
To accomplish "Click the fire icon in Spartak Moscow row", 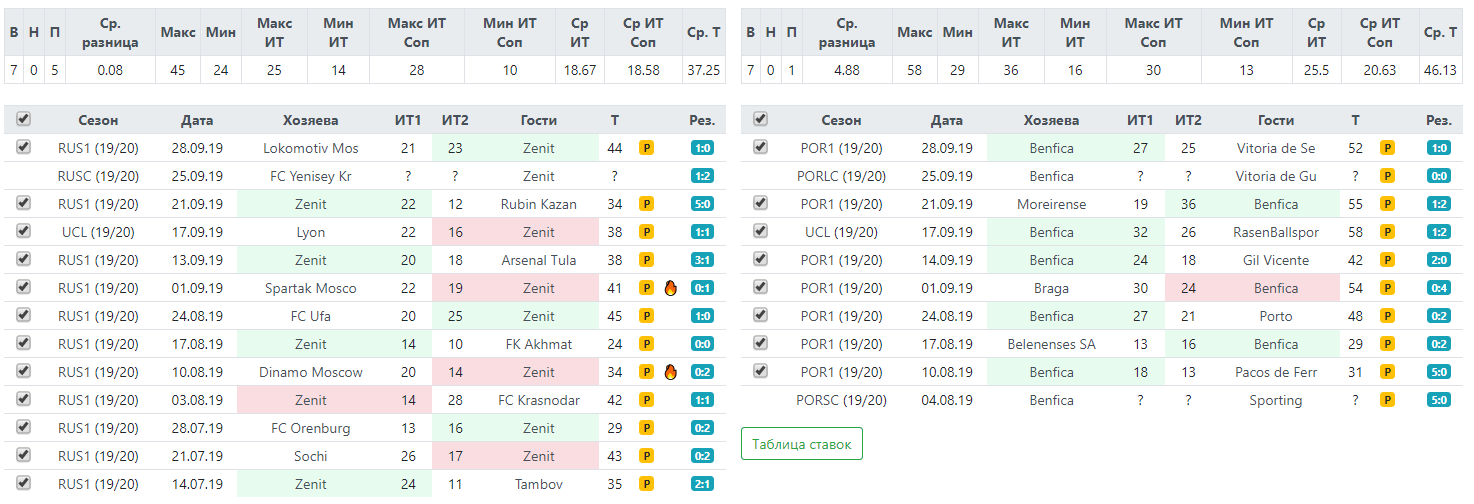I will [x=671, y=288].
